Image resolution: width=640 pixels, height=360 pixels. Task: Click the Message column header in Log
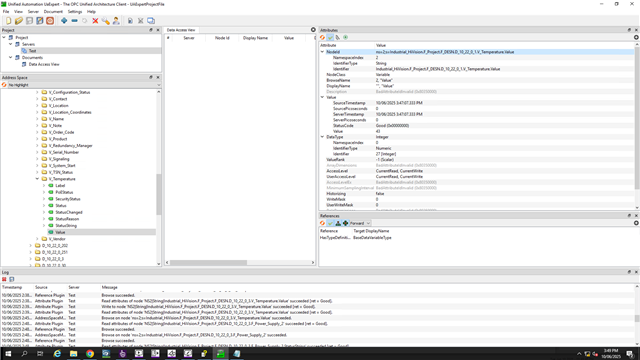coord(109,287)
